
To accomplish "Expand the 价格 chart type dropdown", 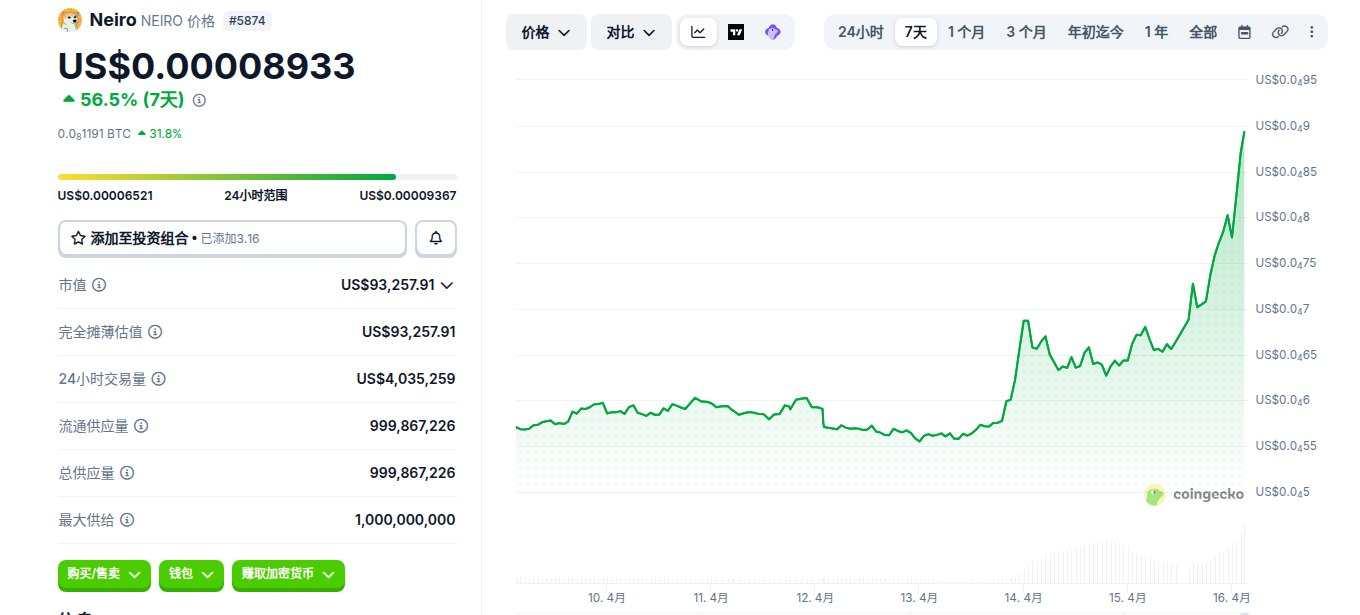I will click(x=546, y=32).
